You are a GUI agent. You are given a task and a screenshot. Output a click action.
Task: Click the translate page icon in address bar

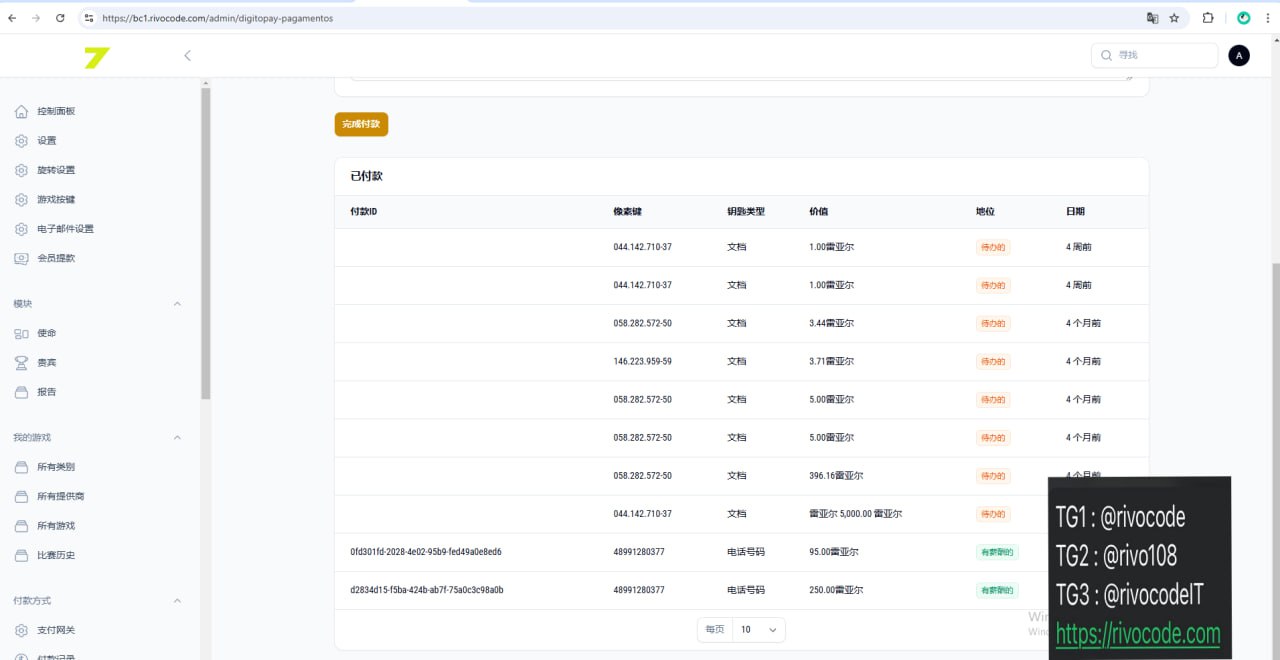pos(1152,18)
